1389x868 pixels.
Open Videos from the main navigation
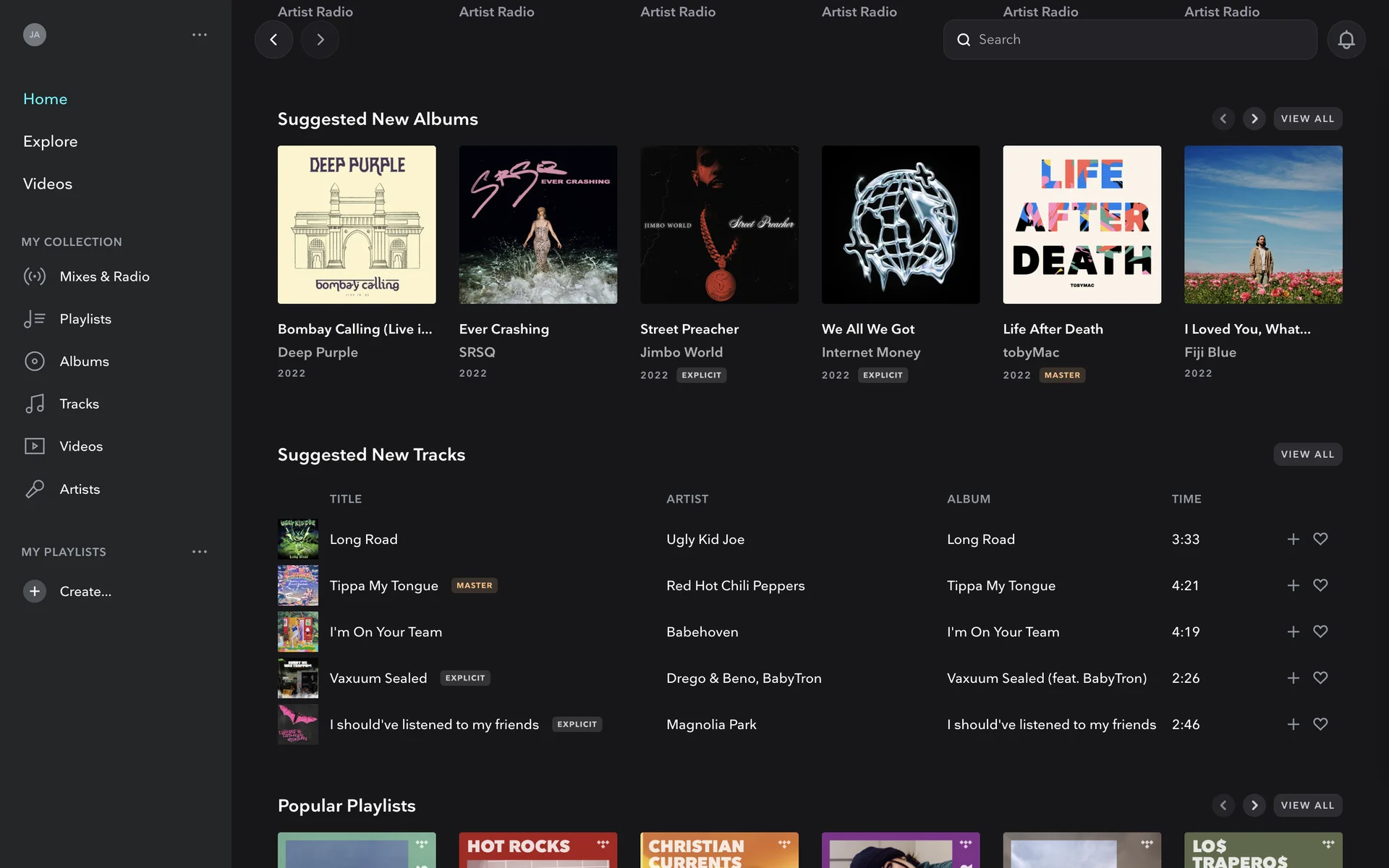coord(48,184)
